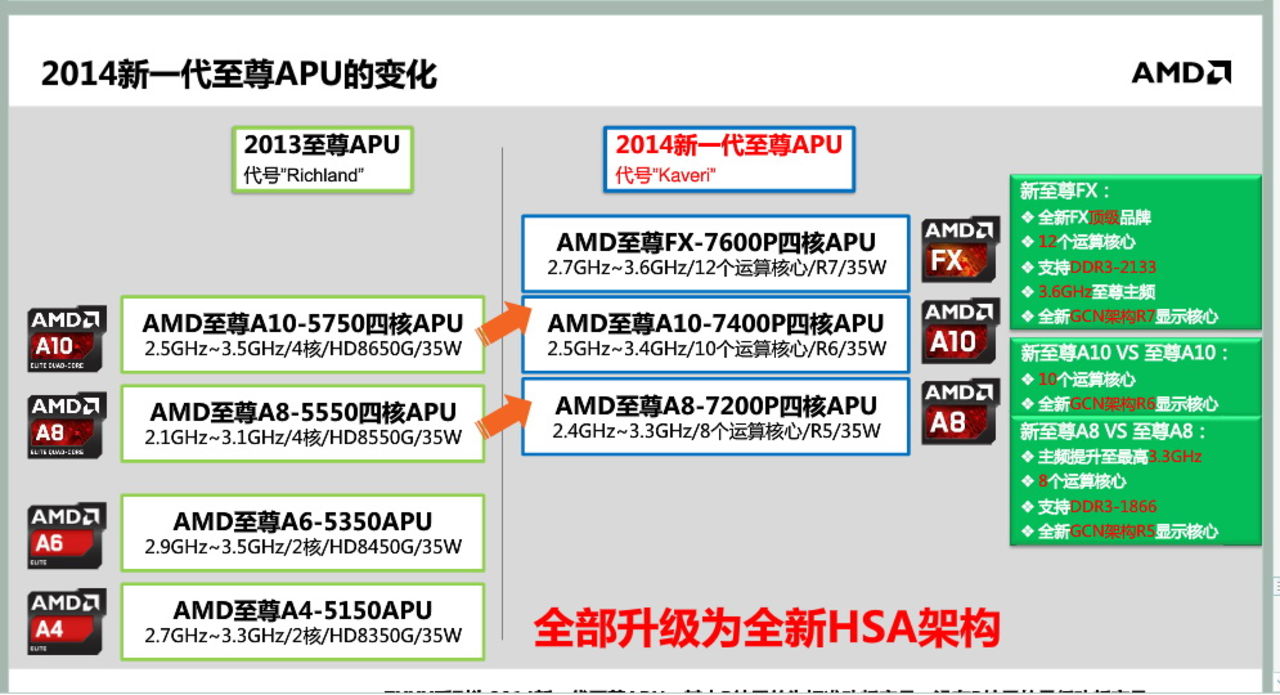
Task: Click the slide title 2014新一代至尊APU的变化
Action: [239, 74]
